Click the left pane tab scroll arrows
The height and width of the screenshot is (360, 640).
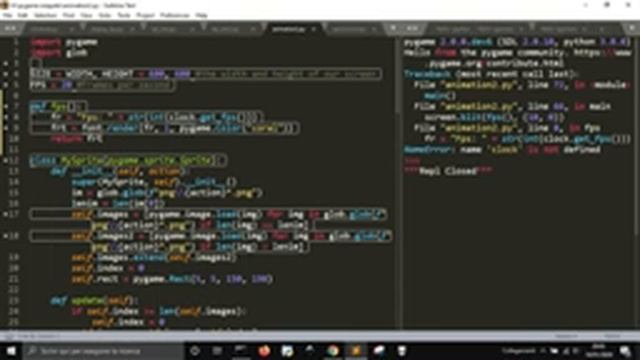point(10,29)
